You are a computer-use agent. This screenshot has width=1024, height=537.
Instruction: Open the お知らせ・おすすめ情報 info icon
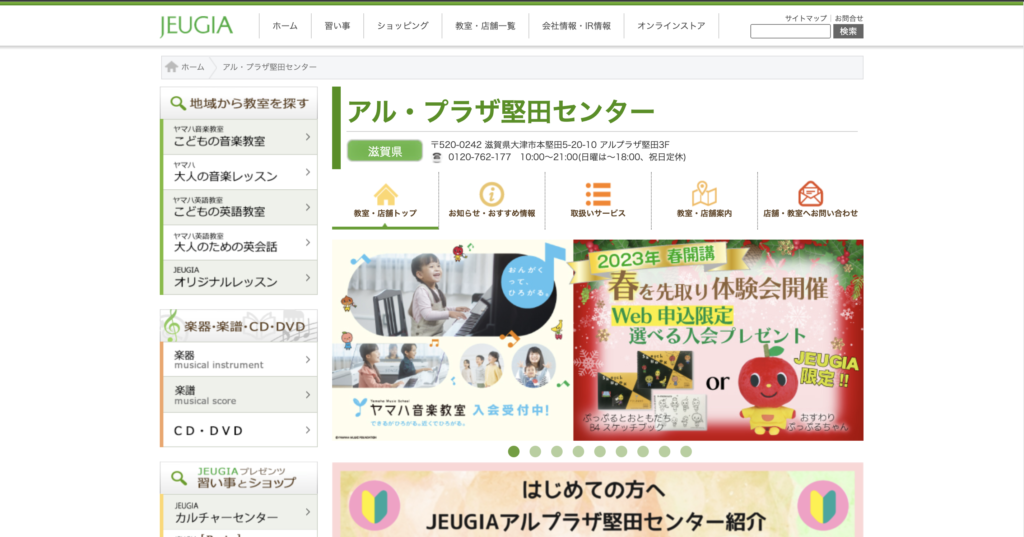tap(492, 194)
